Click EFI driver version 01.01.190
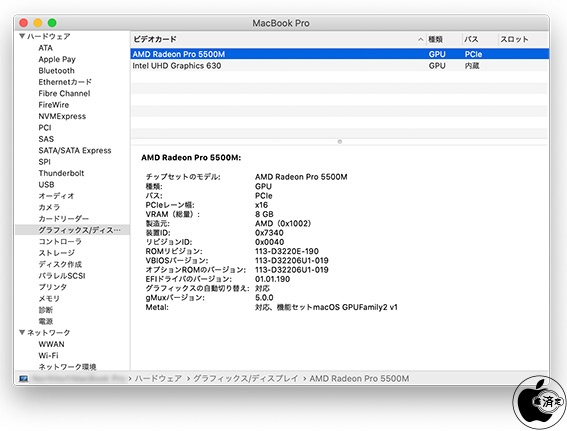567x431 pixels. (273, 279)
